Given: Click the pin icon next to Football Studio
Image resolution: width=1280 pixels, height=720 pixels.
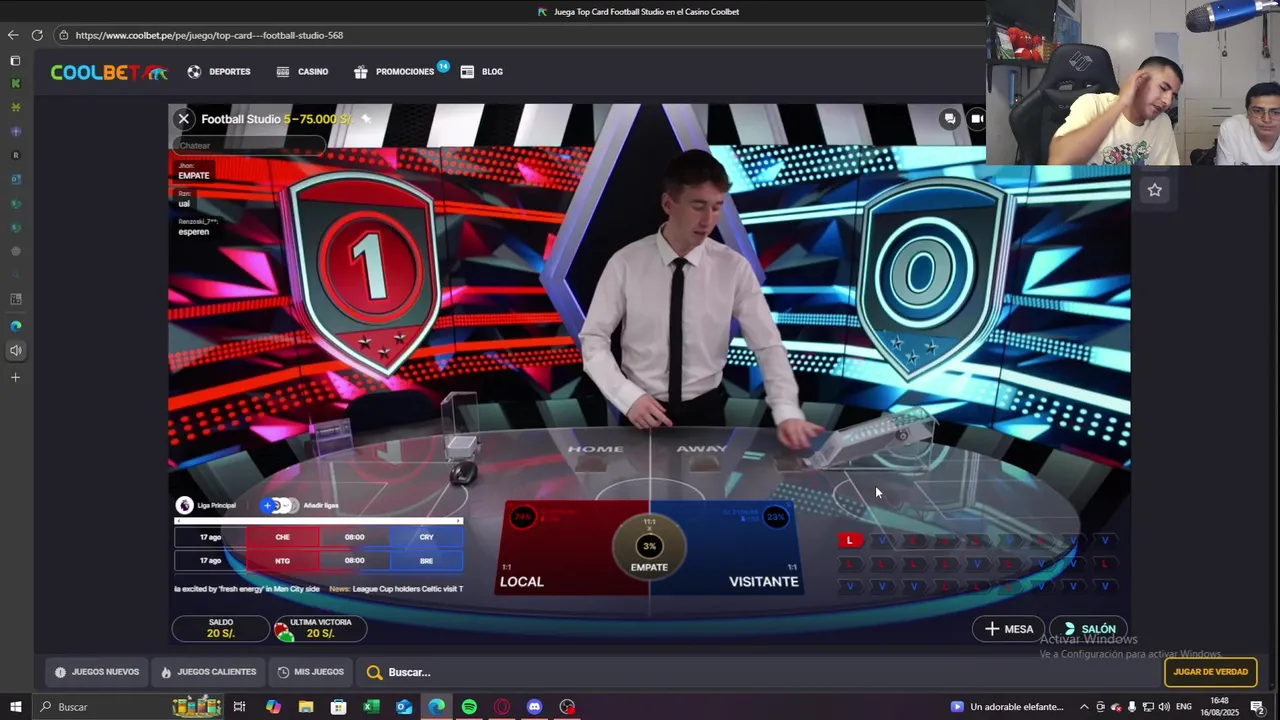Looking at the screenshot, I should 366,119.
